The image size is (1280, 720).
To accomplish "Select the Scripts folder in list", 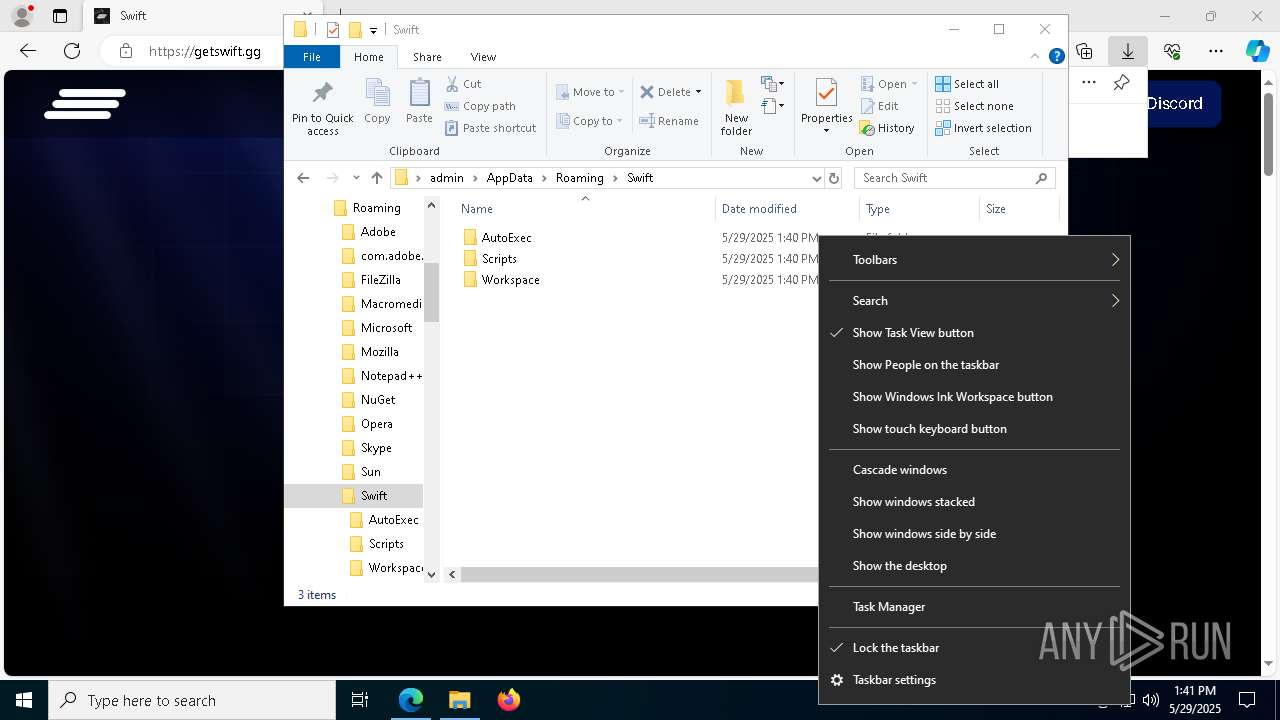I will pos(499,259).
